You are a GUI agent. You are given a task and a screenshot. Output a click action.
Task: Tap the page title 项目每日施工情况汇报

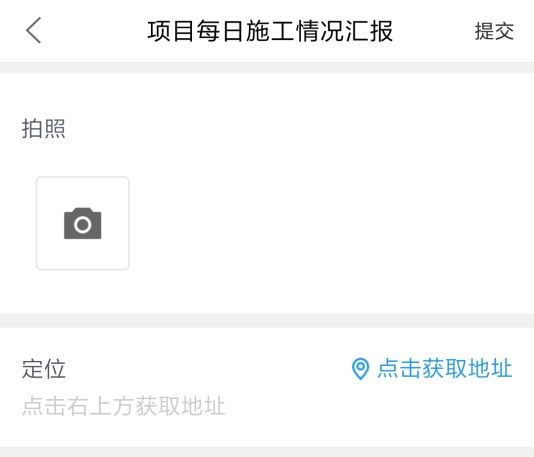(270, 31)
